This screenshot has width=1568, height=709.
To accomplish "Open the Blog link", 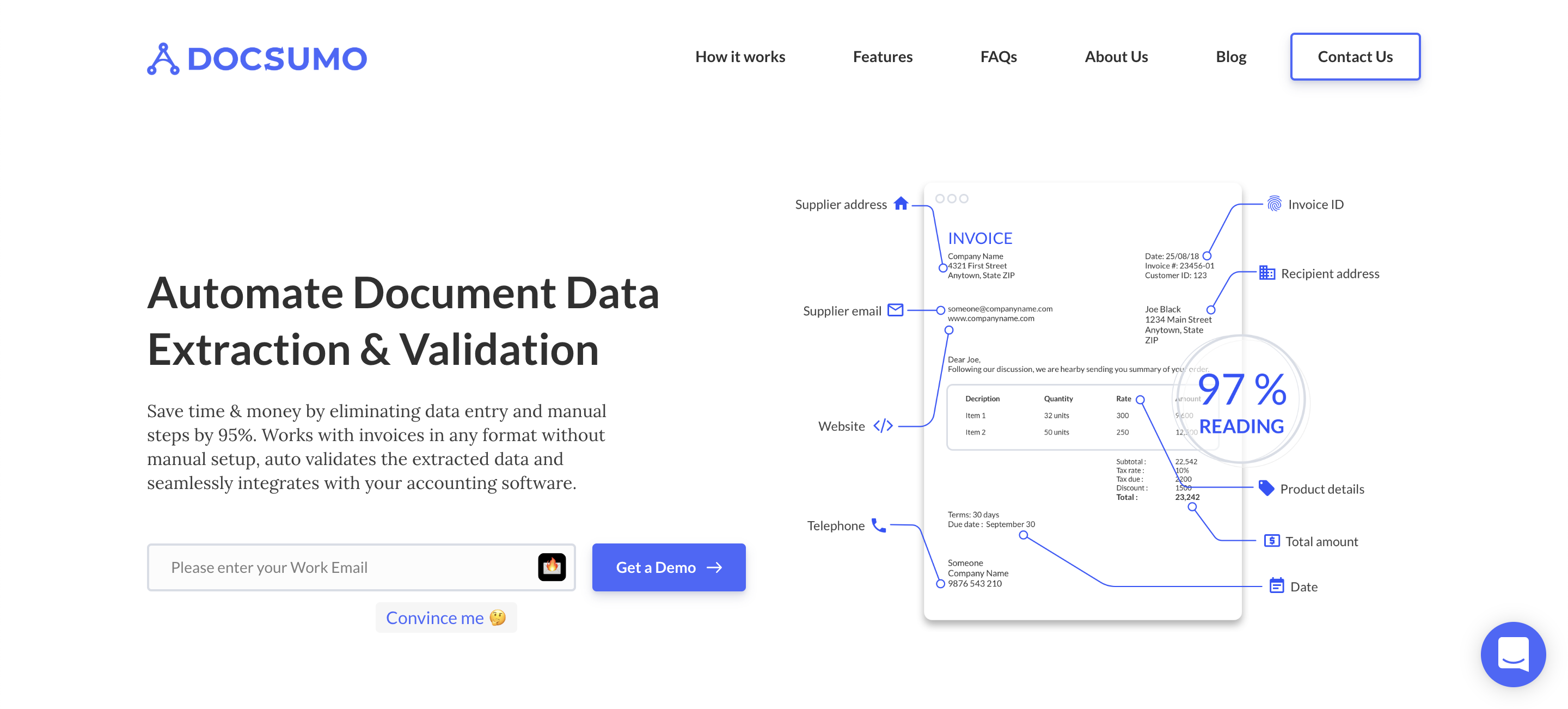I will point(1230,57).
